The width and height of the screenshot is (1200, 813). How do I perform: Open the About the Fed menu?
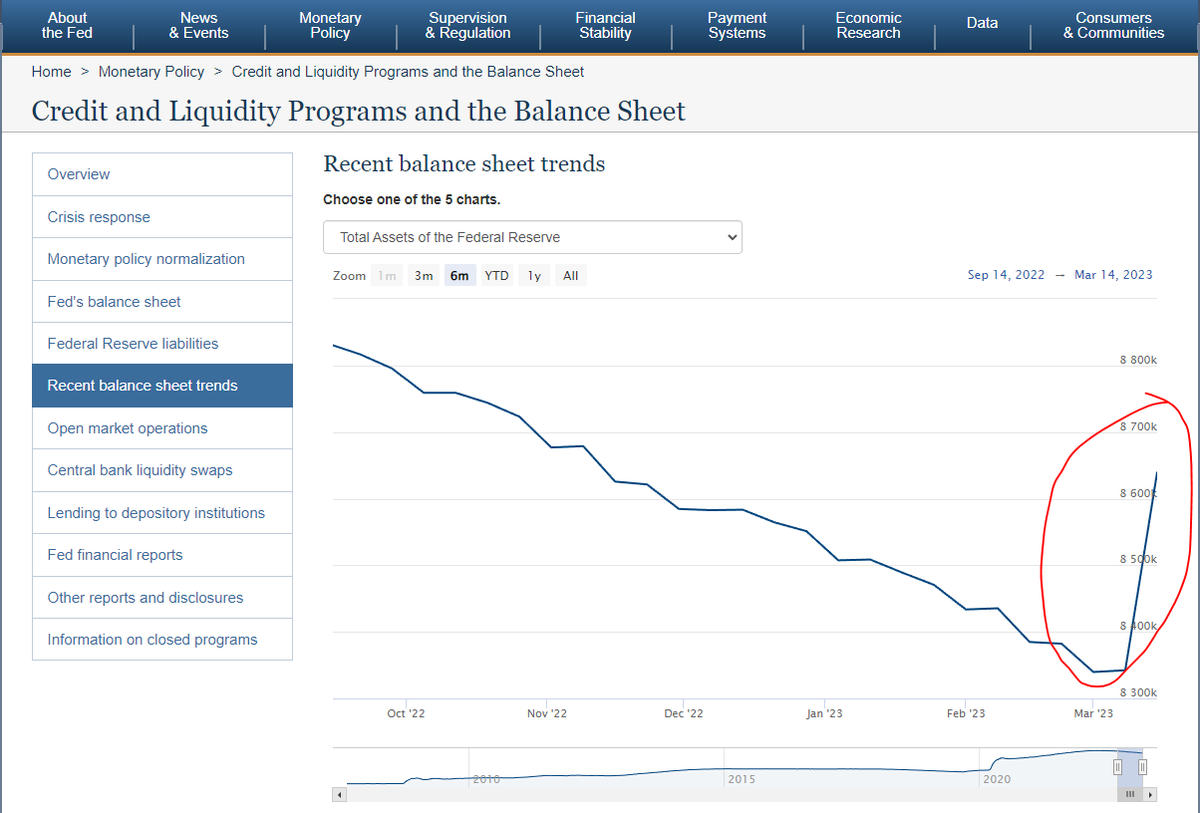67,26
